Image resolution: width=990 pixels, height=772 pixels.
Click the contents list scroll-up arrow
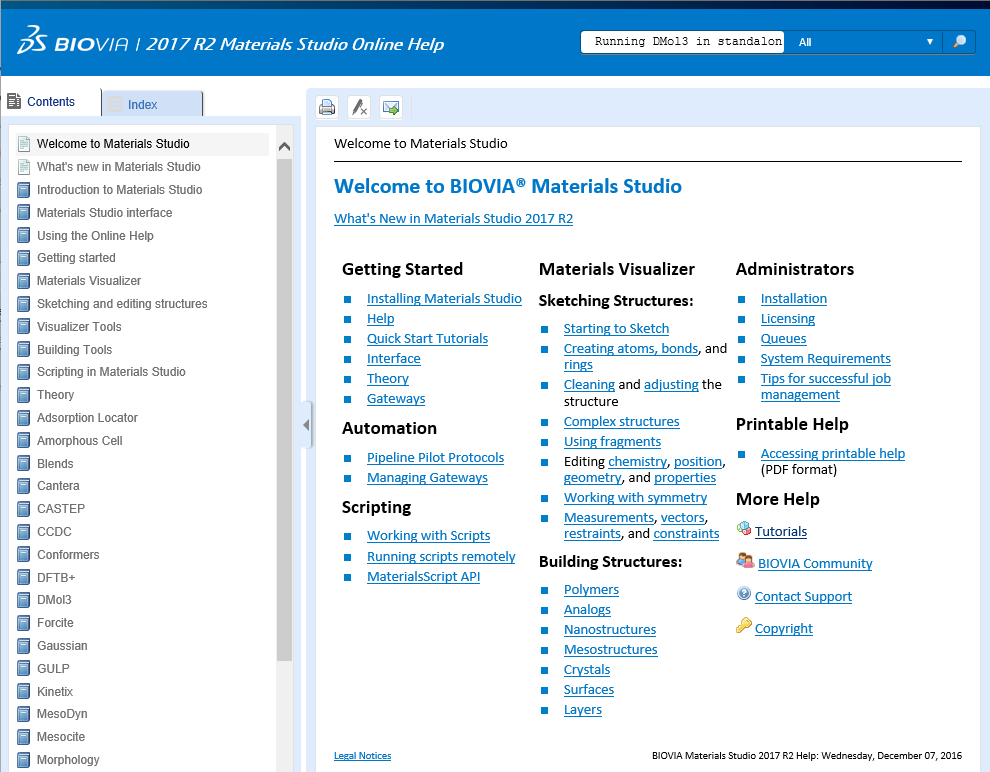[284, 147]
